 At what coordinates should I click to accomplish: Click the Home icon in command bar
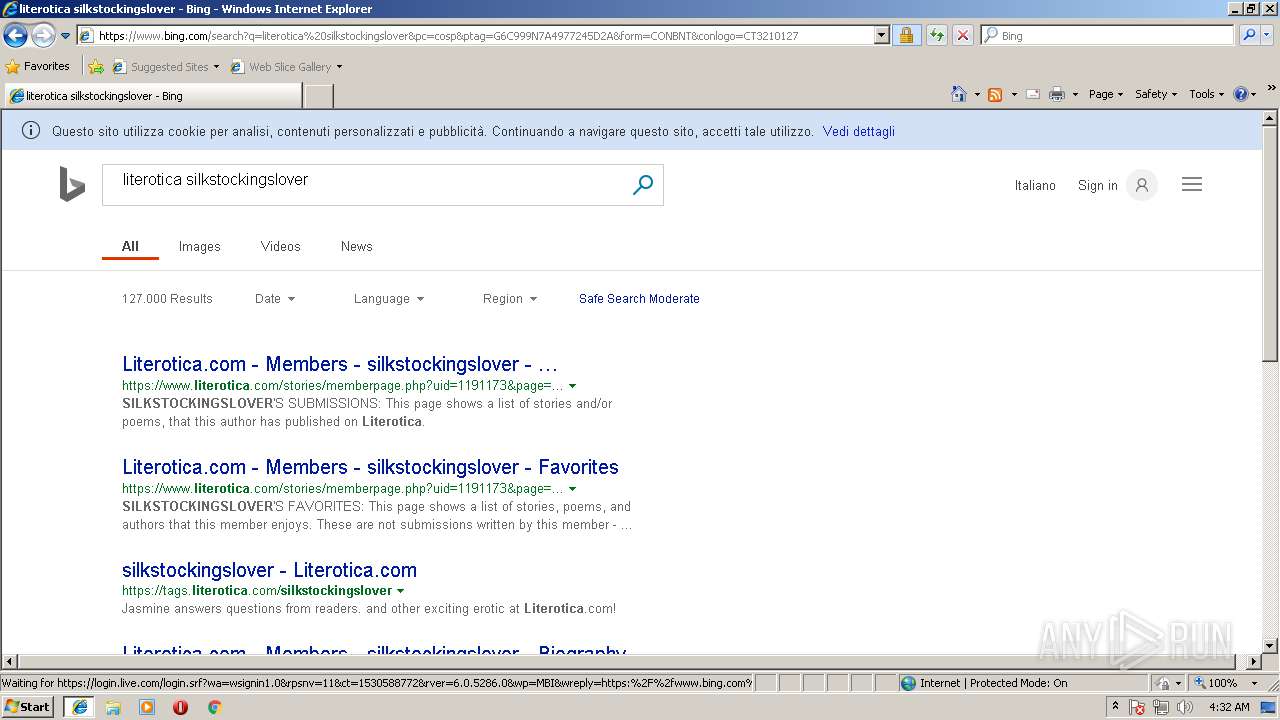tap(959, 94)
